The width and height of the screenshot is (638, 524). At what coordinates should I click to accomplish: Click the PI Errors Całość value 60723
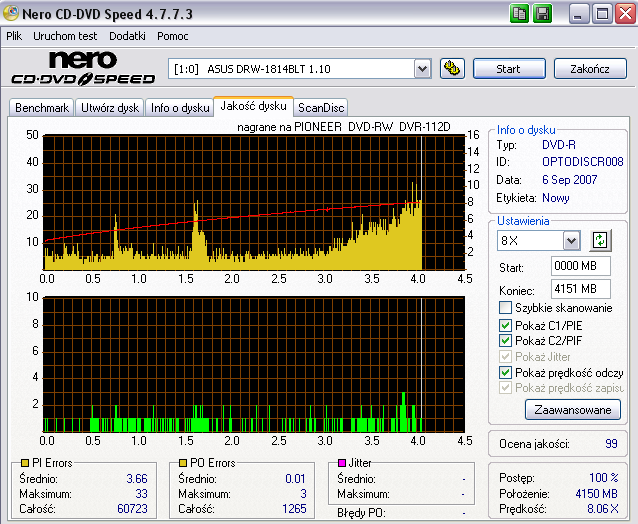(x=132, y=509)
